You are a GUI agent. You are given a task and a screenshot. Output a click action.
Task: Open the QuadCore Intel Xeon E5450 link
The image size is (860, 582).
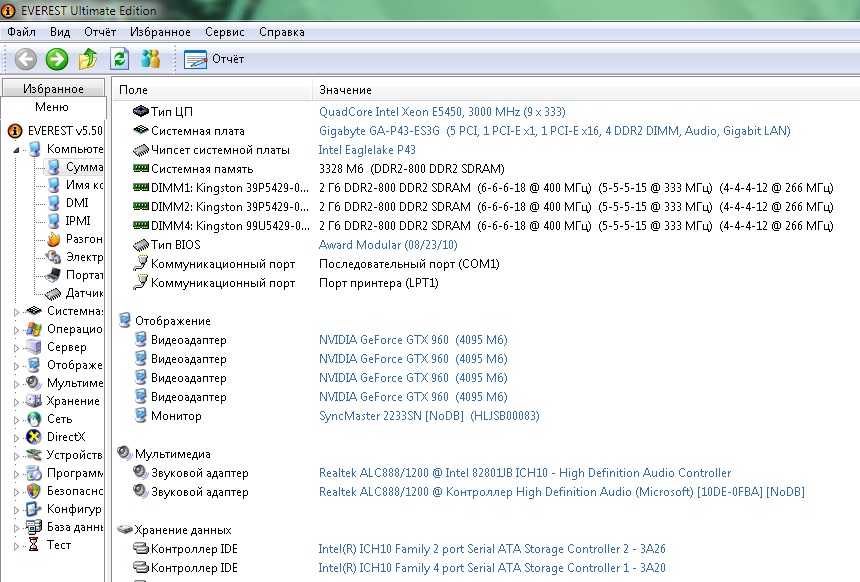pos(442,112)
